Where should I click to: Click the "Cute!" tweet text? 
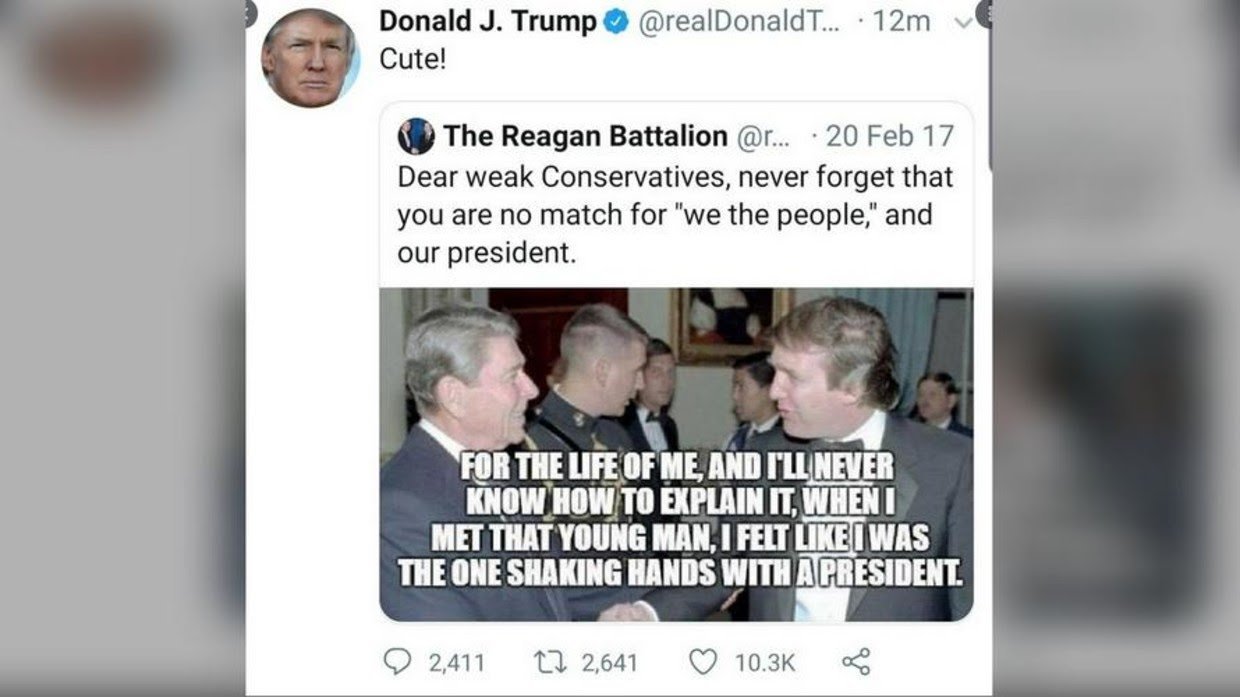pos(413,60)
